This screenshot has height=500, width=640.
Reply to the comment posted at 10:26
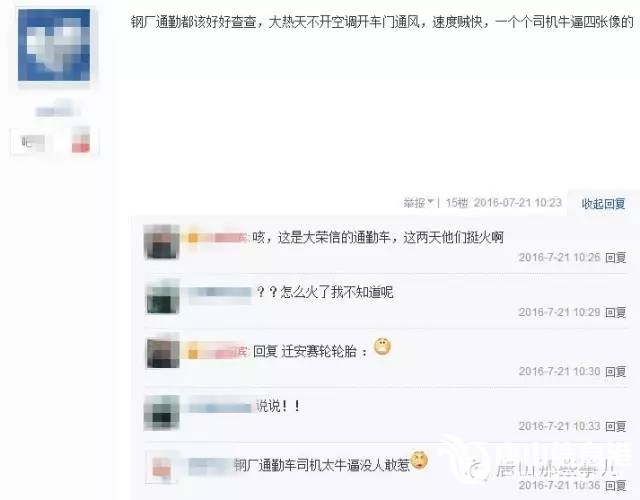coord(616,258)
